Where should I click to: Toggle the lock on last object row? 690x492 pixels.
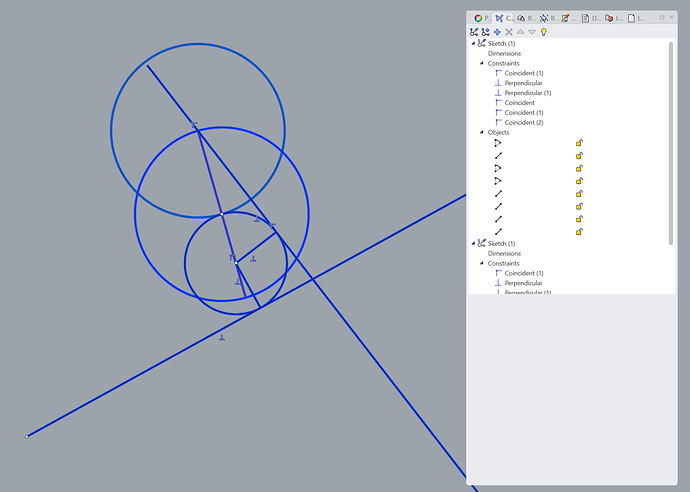point(579,231)
